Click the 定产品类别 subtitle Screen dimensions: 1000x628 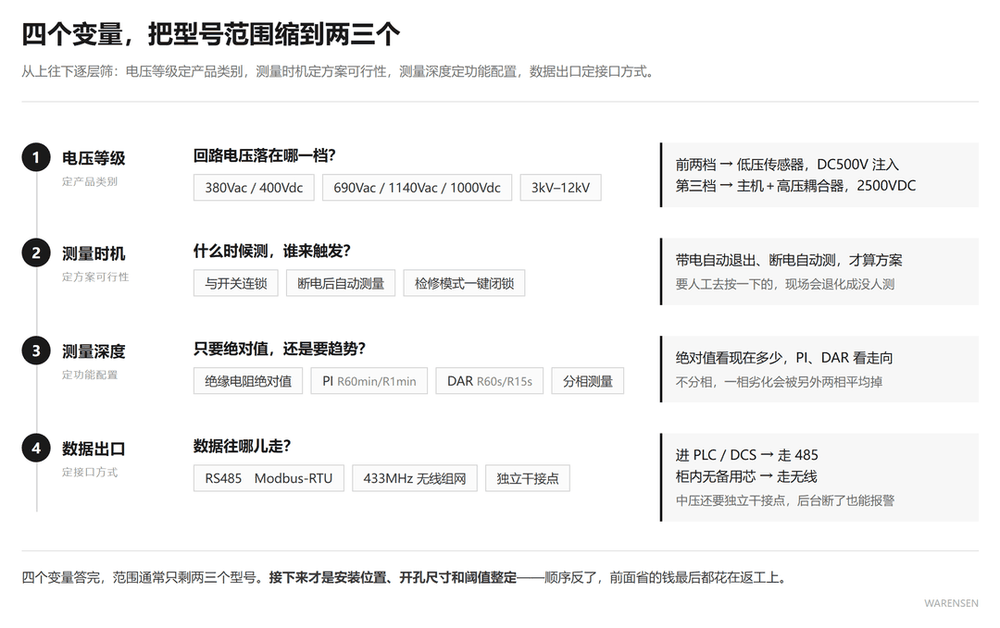click(x=90, y=182)
